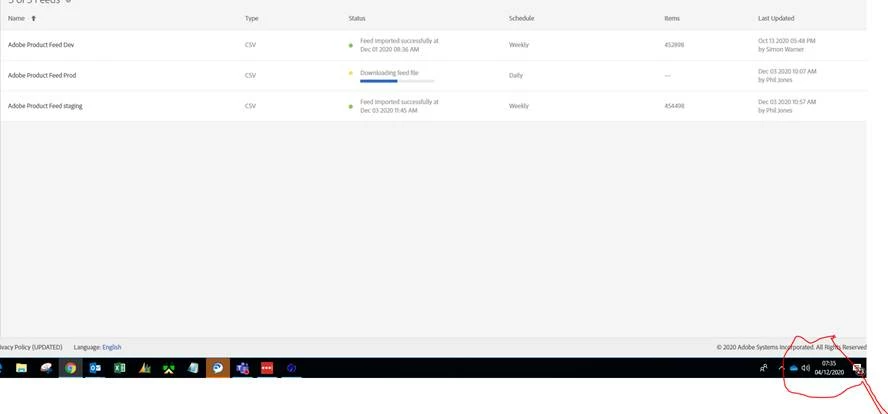The height and width of the screenshot is (414, 888).
Task: Open the People icon in system tray
Action: 764,368
